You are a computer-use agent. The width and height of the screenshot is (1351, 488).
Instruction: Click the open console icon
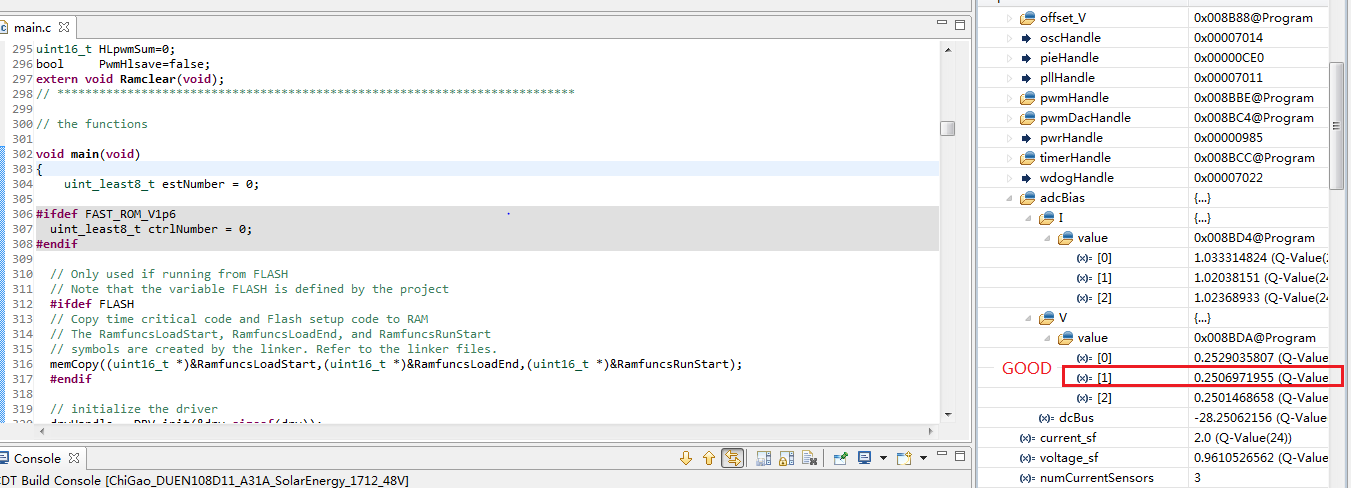[x=904, y=458]
